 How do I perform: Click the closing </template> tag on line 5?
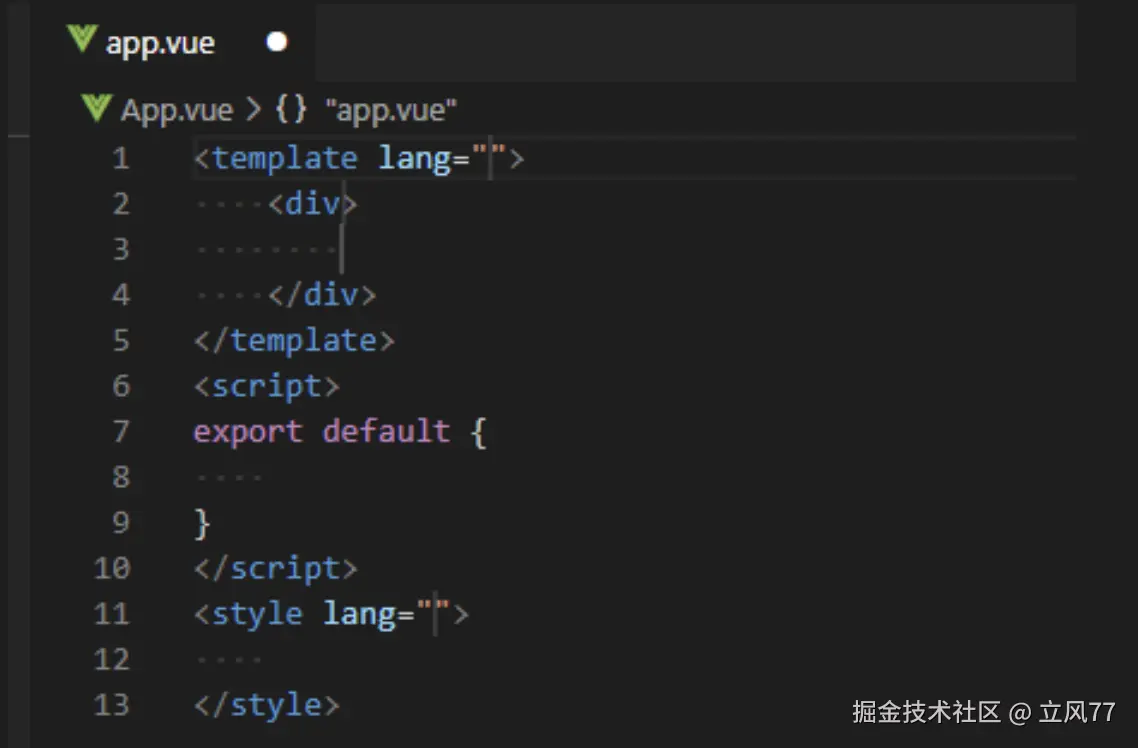coord(295,341)
